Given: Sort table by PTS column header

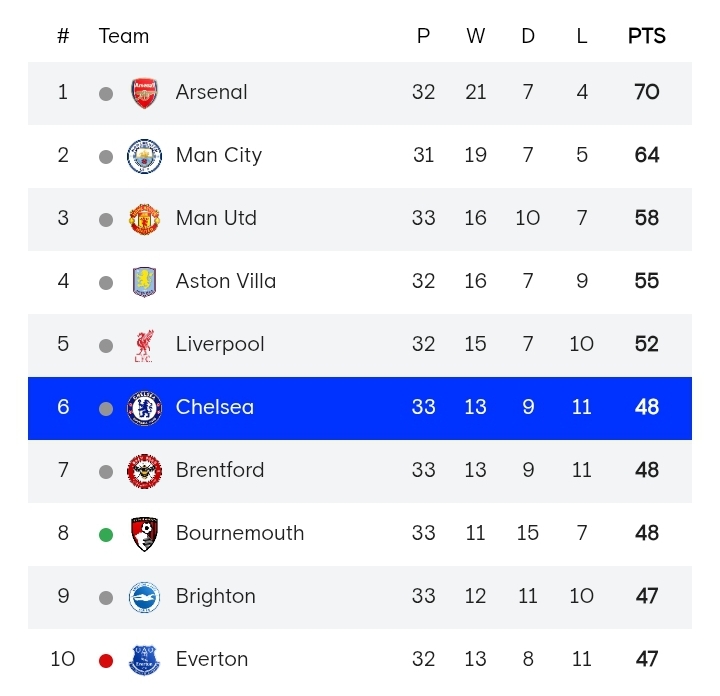Looking at the screenshot, I should click(x=646, y=36).
